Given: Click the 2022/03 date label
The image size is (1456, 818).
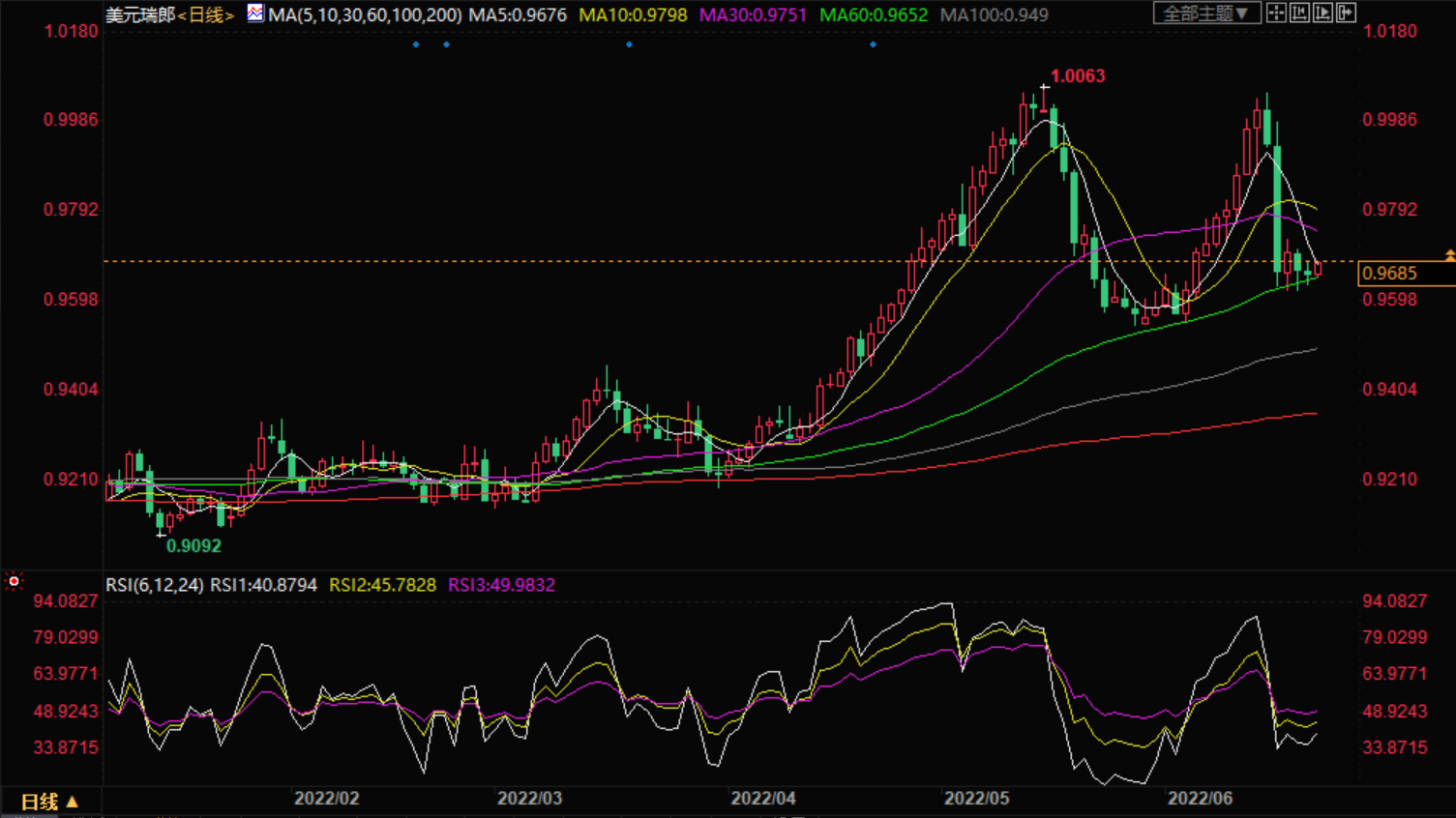Looking at the screenshot, I should pos(529,799).
